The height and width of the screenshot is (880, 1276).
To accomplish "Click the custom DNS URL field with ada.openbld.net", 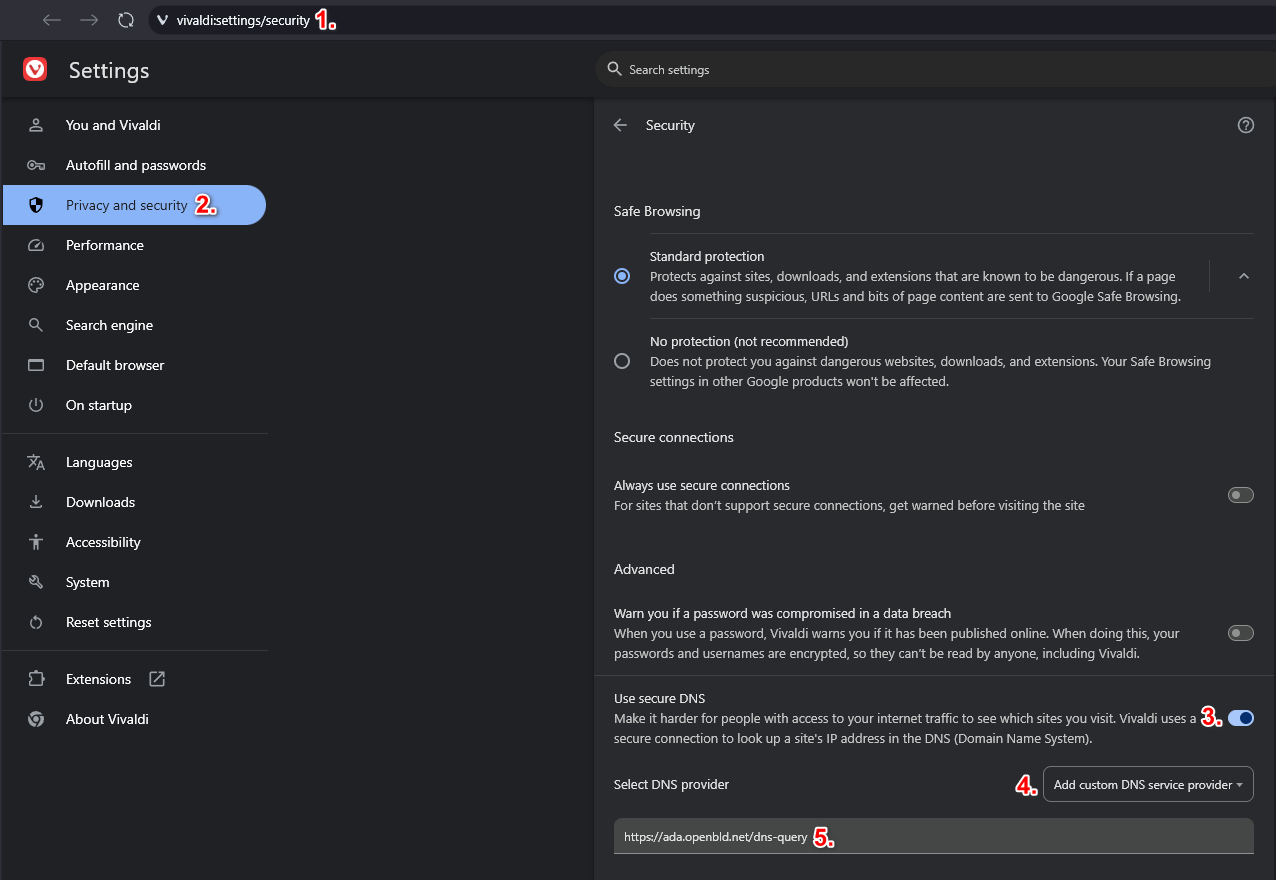I will click(x=933, y=836).
